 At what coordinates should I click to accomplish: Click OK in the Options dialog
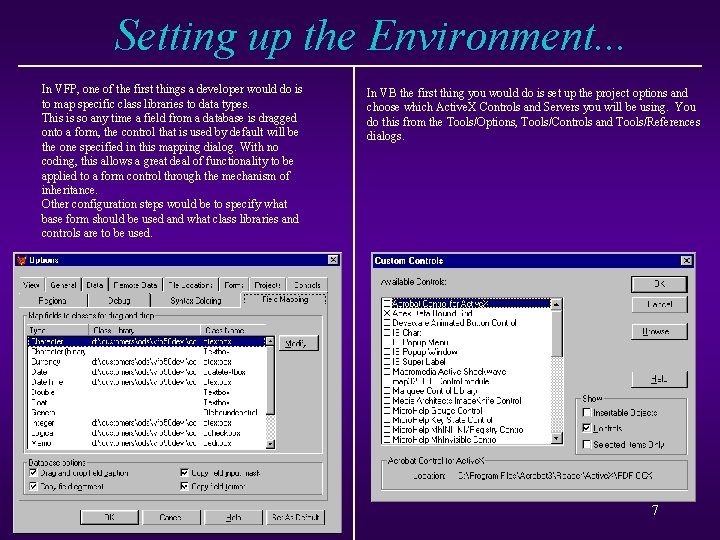coord(109,517)
